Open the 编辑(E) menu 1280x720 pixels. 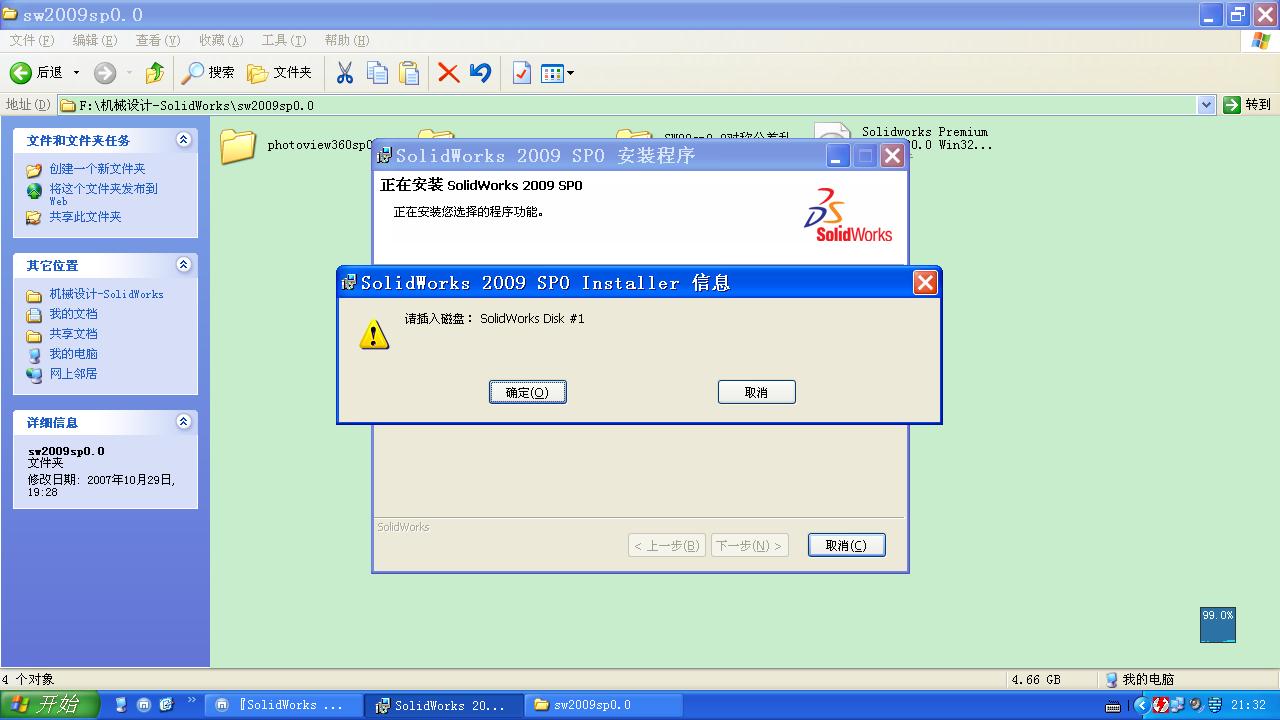tap(95, 40)
